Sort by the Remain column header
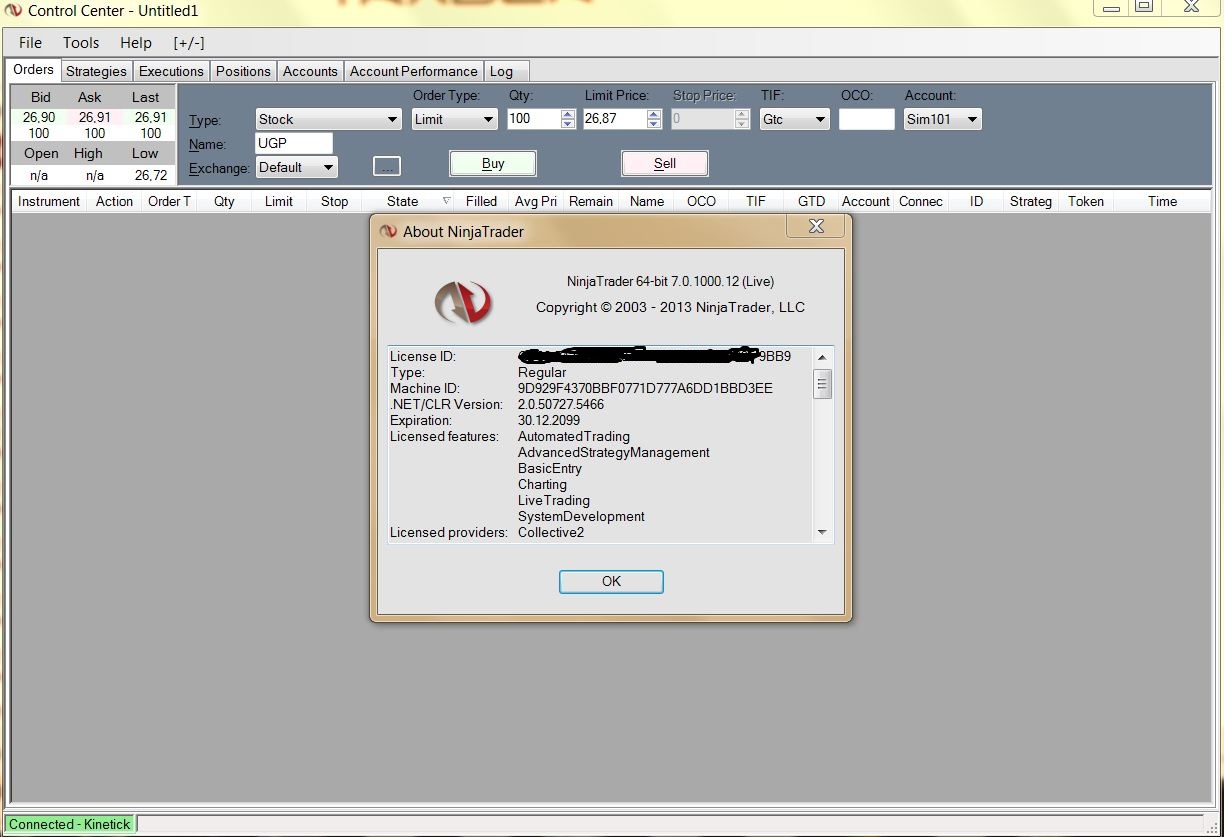The image size is (1224, 837). click(x=591, y=201)
